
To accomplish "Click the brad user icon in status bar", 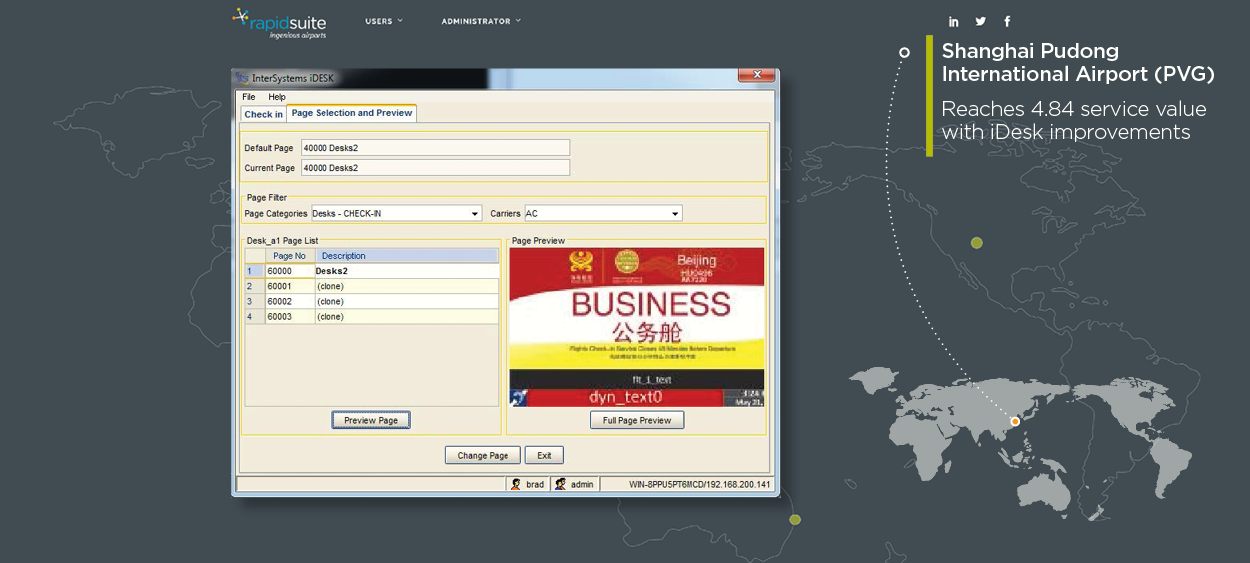I will click(516, 484).
